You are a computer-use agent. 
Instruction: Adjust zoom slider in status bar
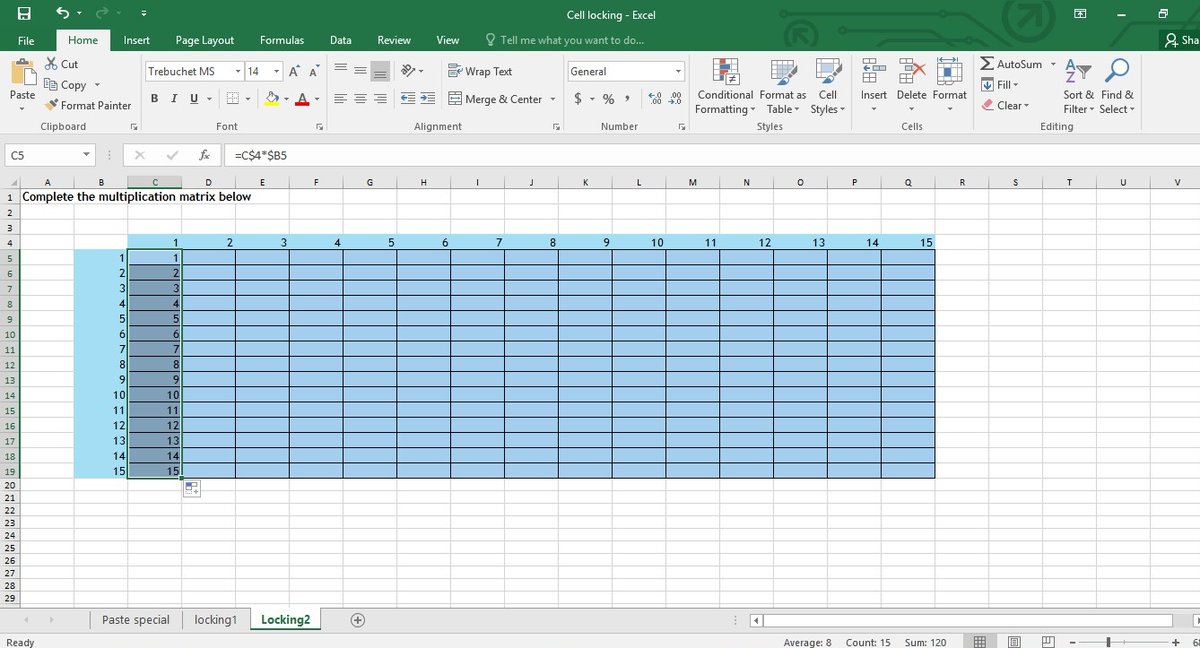[x=1108, y=641]
